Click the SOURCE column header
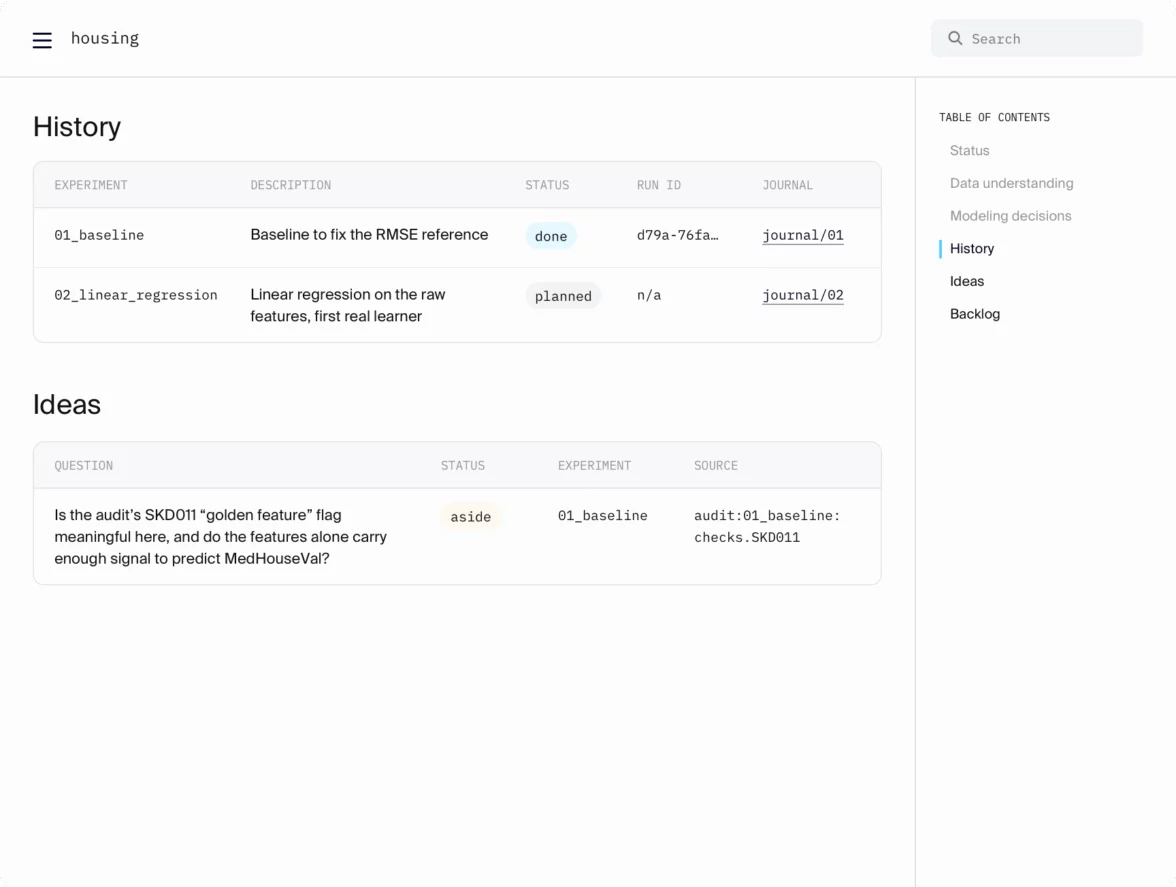This screenshot has height=887, width=1176. [x=716, y=466]
